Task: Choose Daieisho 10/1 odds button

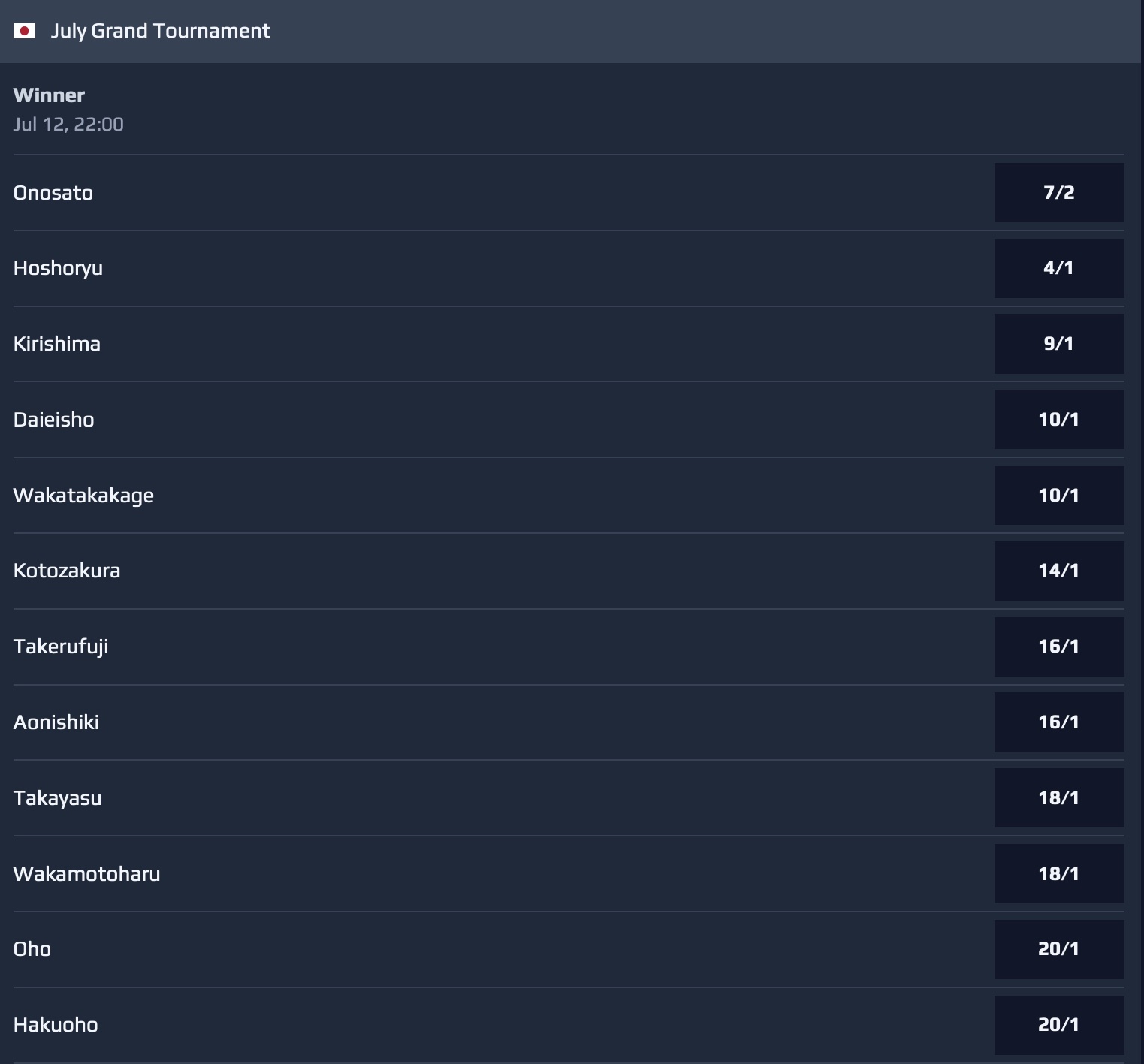Action: (1059, 419)
